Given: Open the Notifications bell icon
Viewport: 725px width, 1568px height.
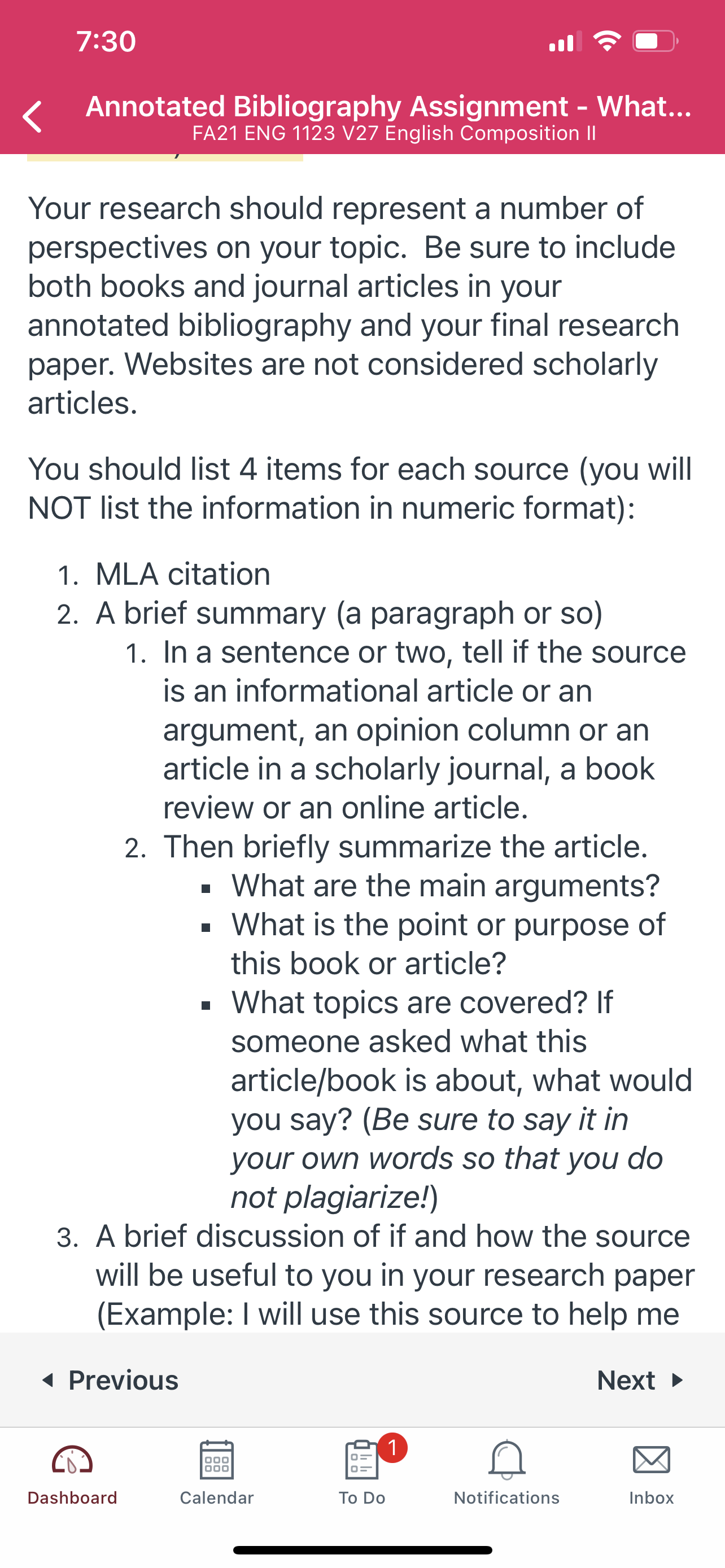Looking at the screenshot, I should click(506, 1459).
